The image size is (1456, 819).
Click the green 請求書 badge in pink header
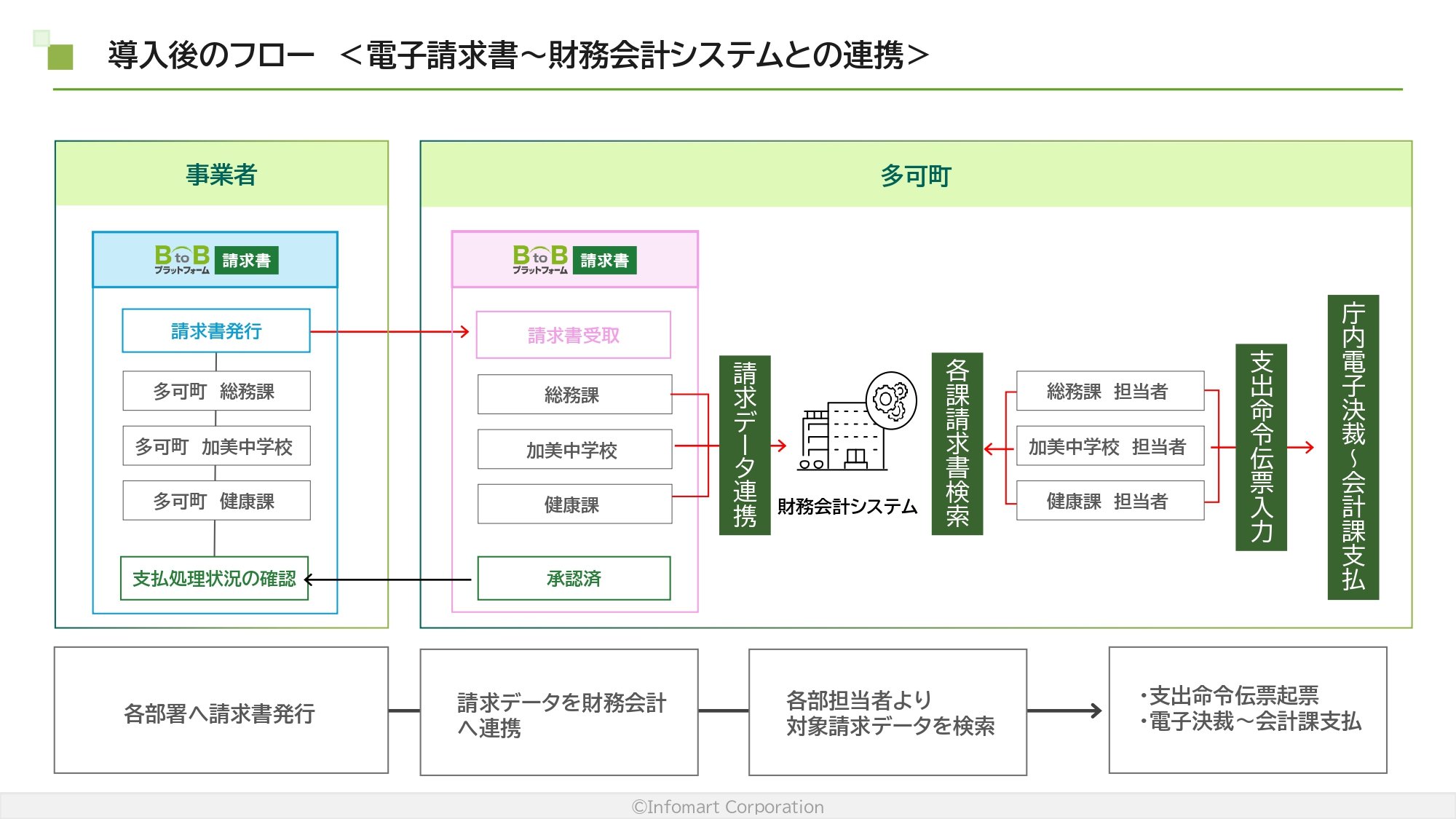pos(604,260)
